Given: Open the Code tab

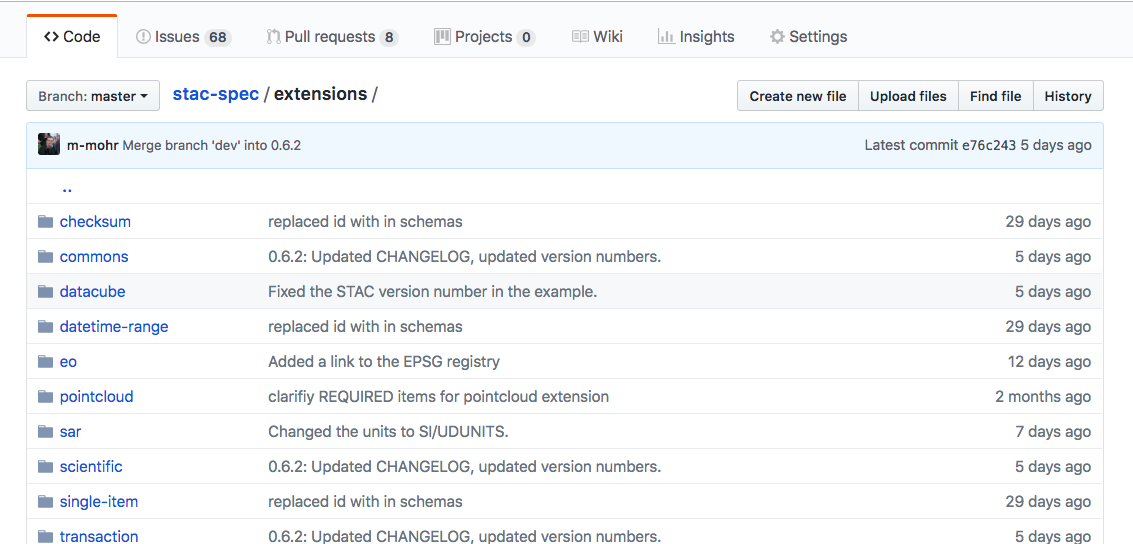Looking at the screenshot, I should click(x=72, y=37).
